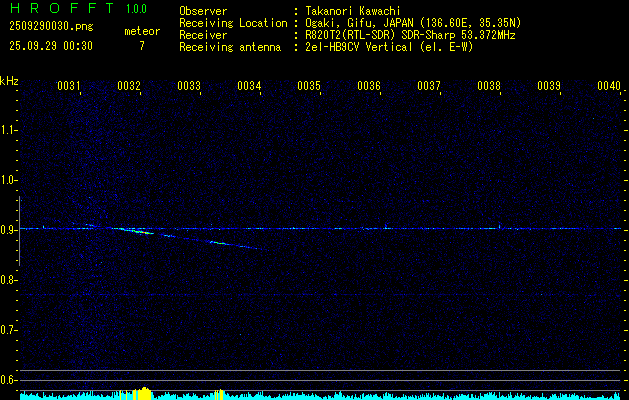Click the 0038 time marker
The width and height of the screenshot is (629, 400).
pyautogui.click(x=489, y=87)
